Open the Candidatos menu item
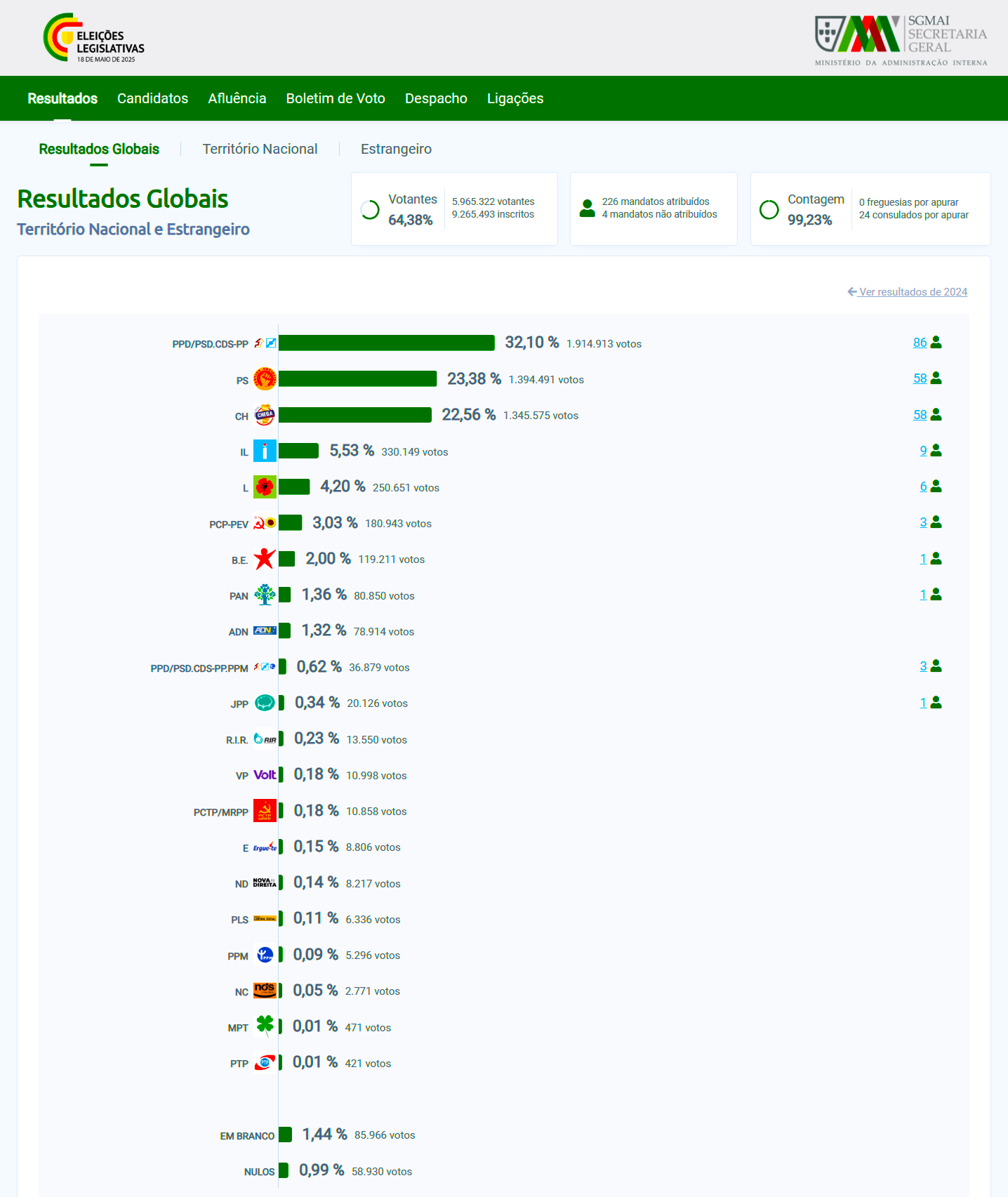This screenshot has width=1008, height=1197. [152, 98]
